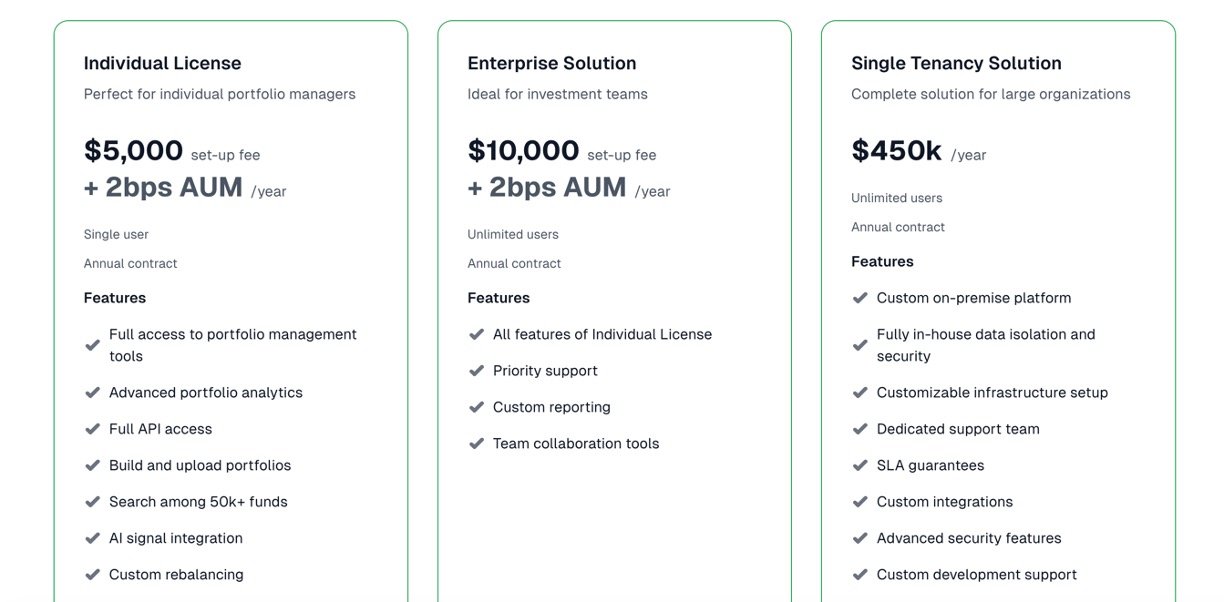The width and height of the screenshot is (1224, 602).
Task: Click checkmark beside Search among 50k+ funds
Action: point(92,502)
